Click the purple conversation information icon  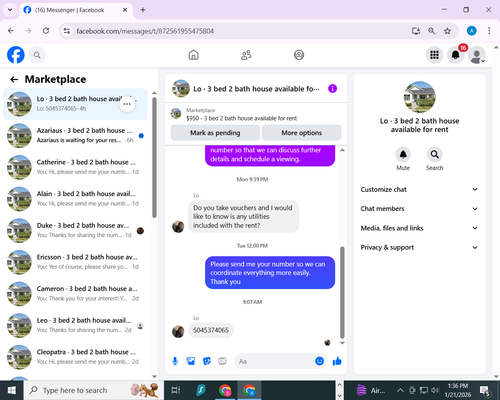pyautogui.click(x=332, y=89)
